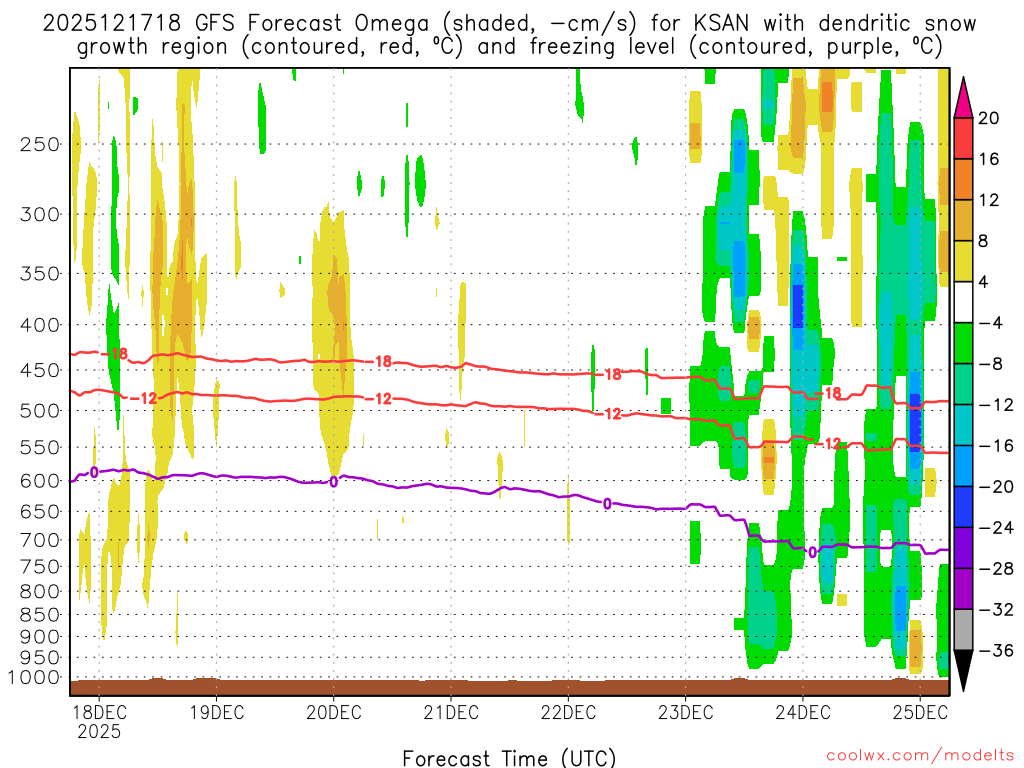Viewport: 1024px width, 768px height.
Task: Click the purple "0" freezing-level label above 20DEC
Action: tap(334, 483)
